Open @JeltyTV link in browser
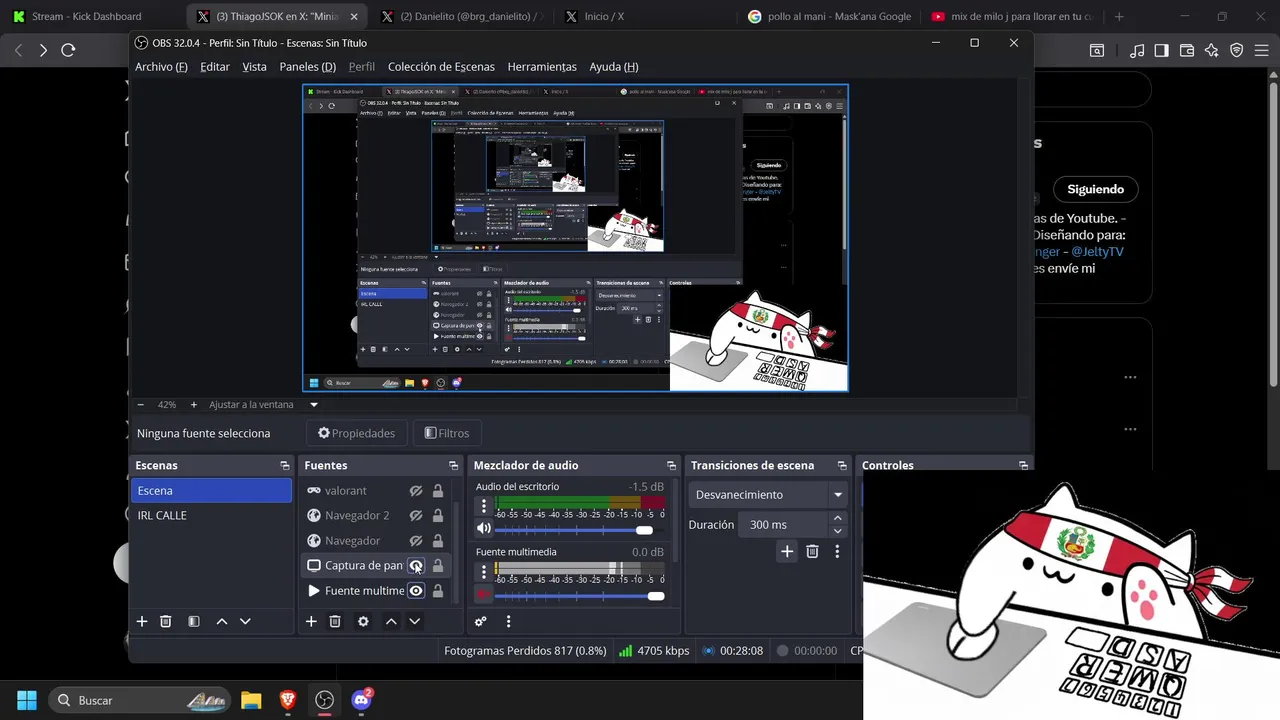 click(x=1097, y=251)
